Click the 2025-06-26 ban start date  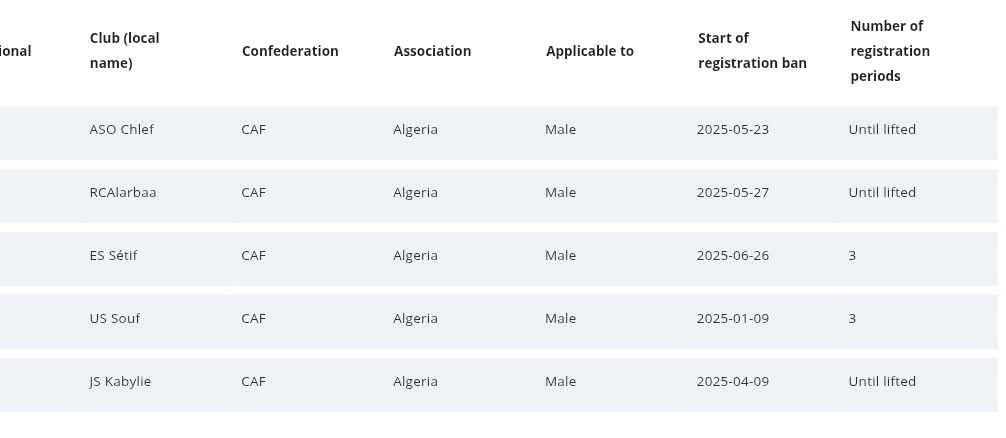tap(732, 256)
